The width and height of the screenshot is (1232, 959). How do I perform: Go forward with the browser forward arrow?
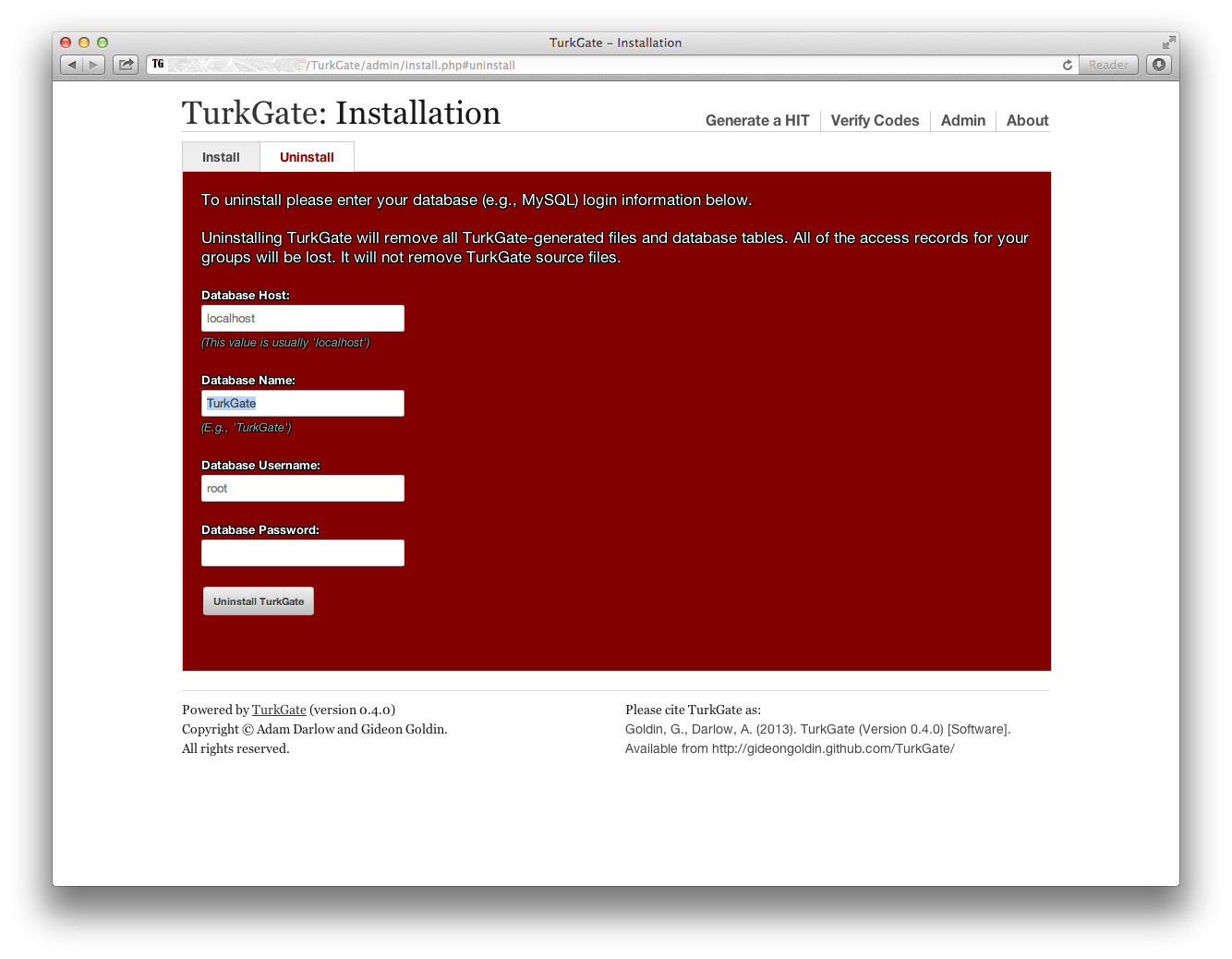(93, 65)
